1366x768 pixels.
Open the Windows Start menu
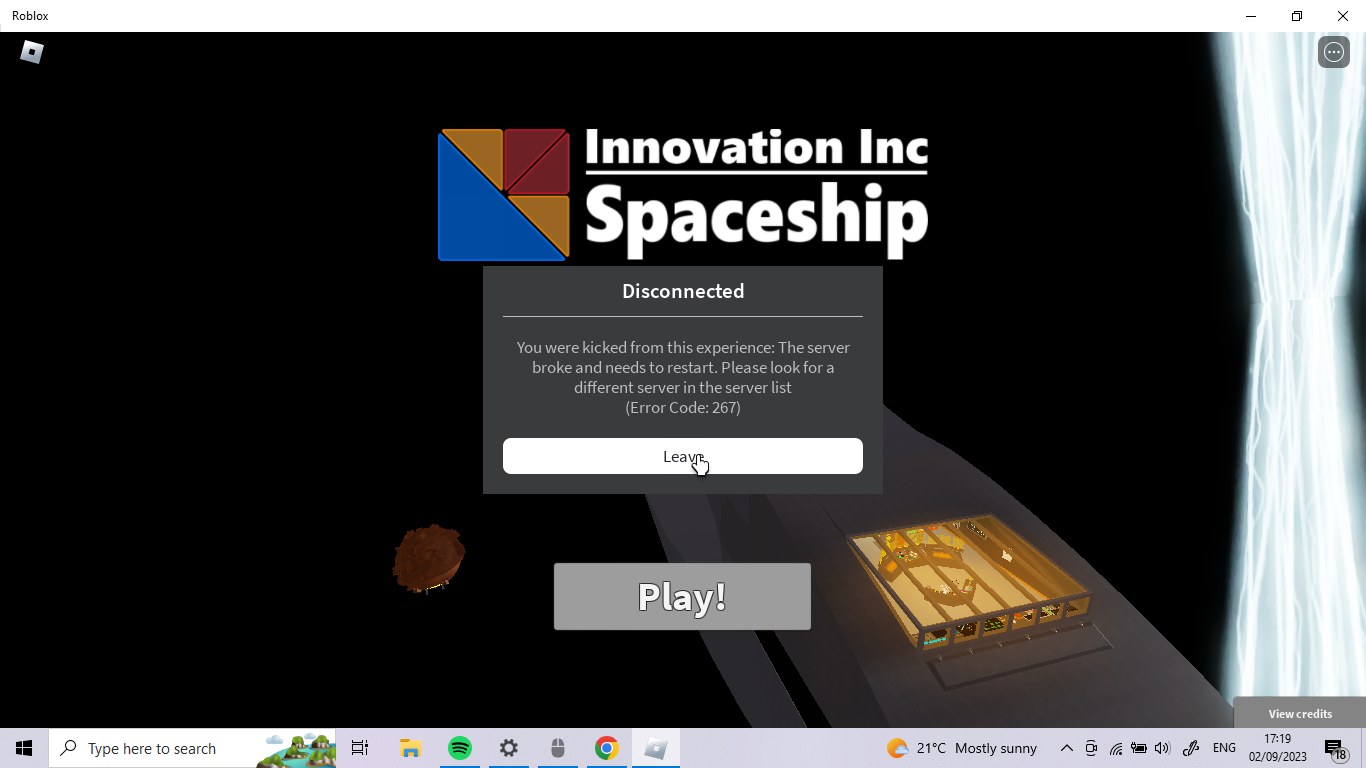pyautogui.click(x=24, y=748)
